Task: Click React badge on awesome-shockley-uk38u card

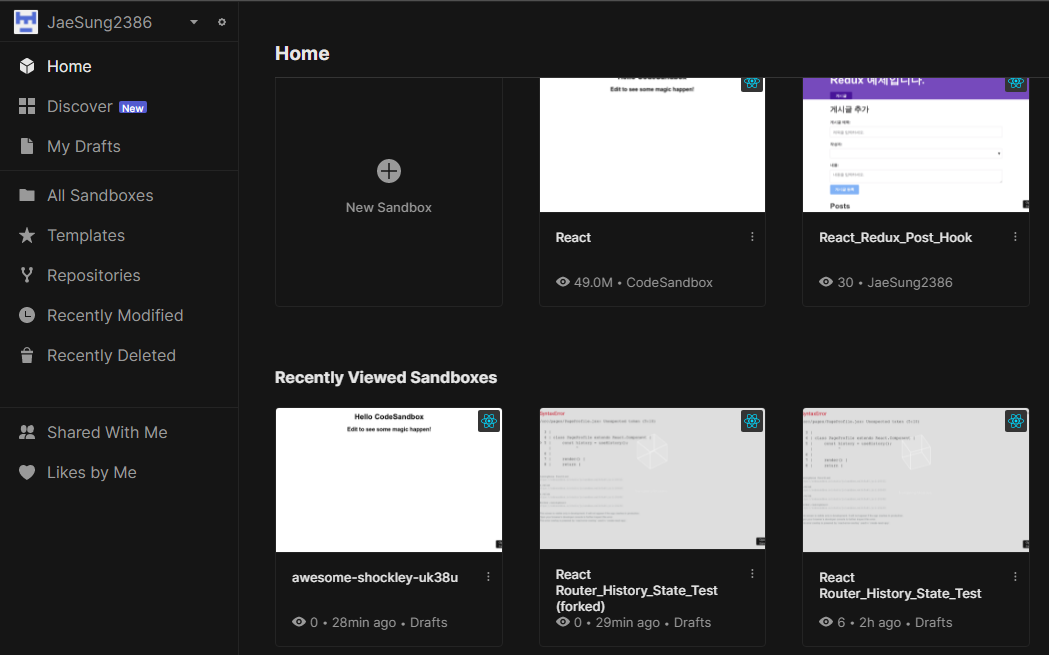Action: click(489, 421)
